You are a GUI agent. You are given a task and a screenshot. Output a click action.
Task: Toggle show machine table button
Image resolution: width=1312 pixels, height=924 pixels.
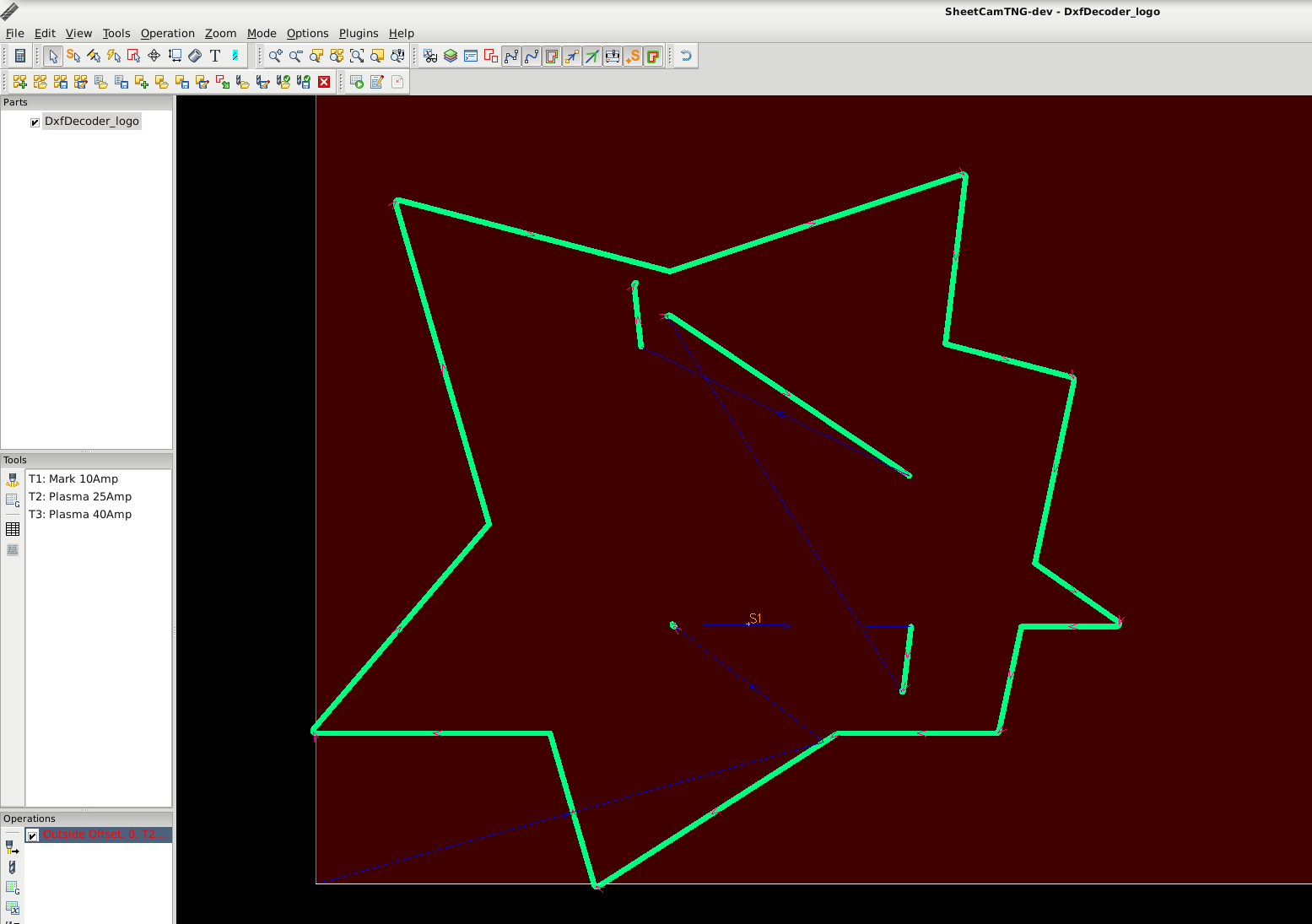613,56
